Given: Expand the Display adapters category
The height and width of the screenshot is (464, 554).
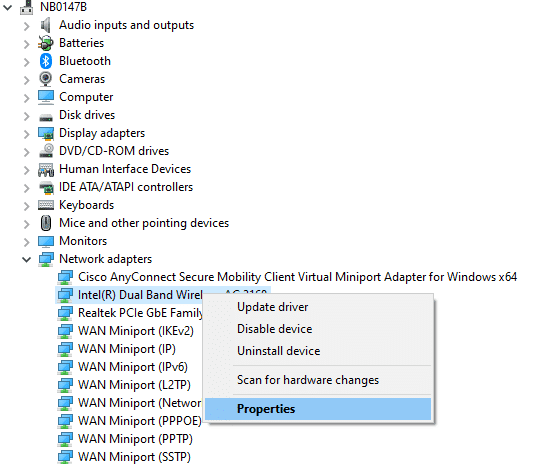Looking at the screenshot, I should coord(26,134).
